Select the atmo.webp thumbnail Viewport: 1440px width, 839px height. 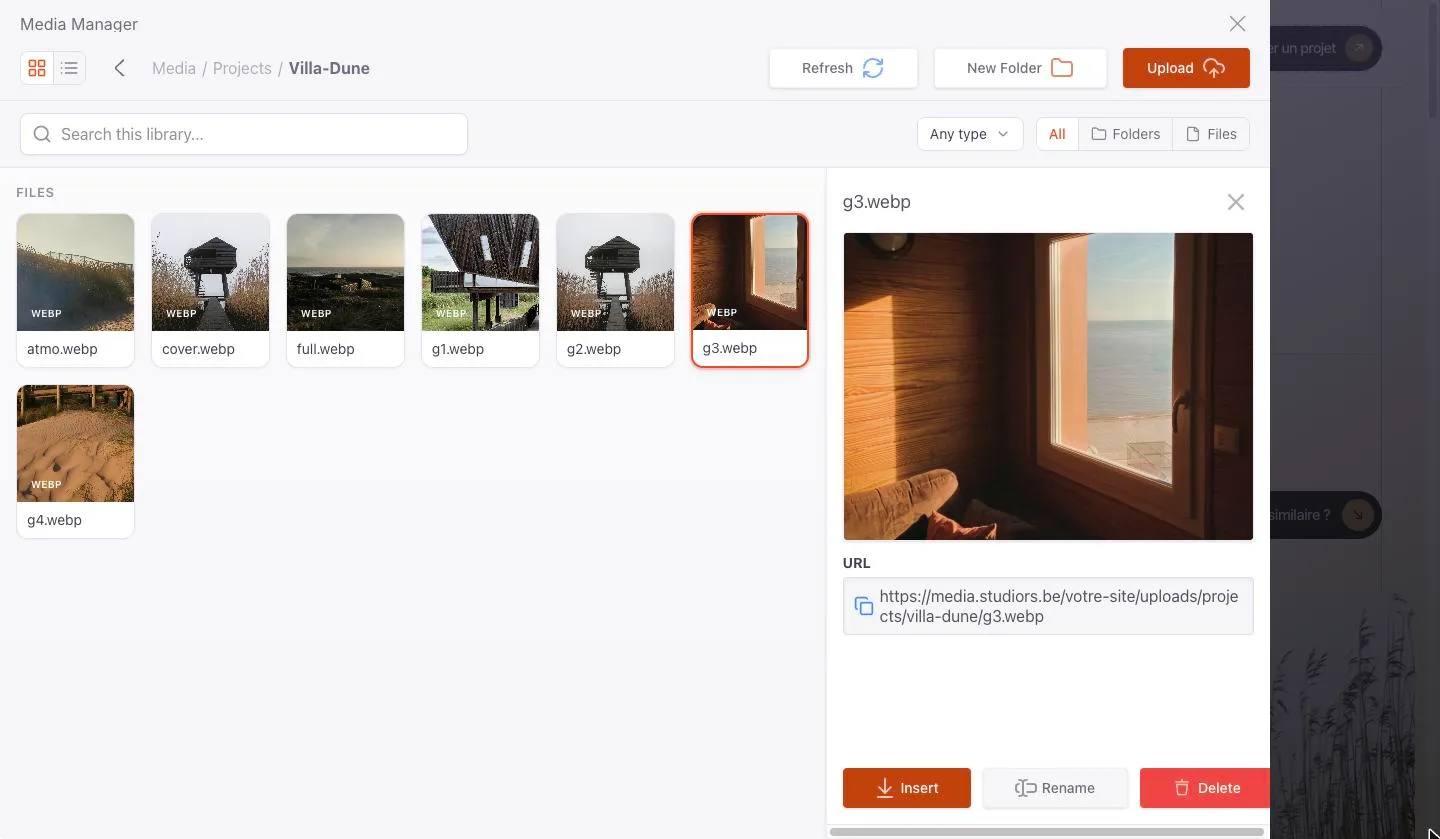point(75,272)
